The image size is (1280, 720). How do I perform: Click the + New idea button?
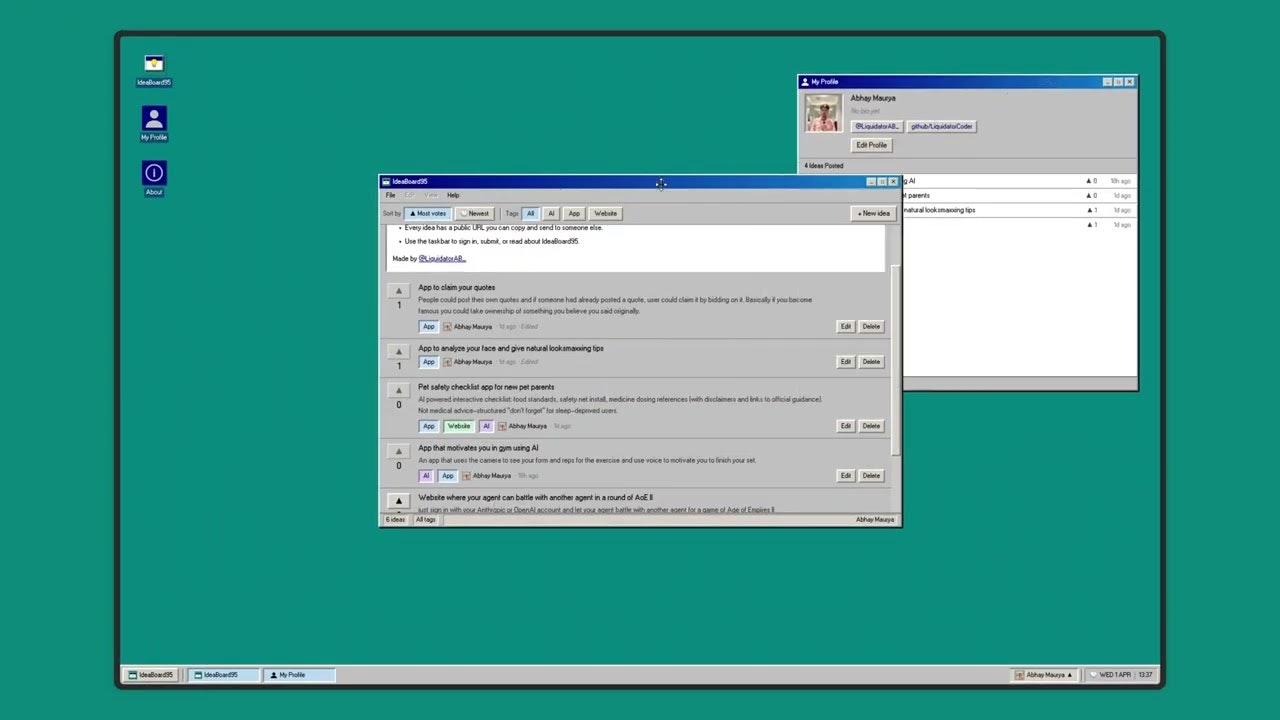873,213
